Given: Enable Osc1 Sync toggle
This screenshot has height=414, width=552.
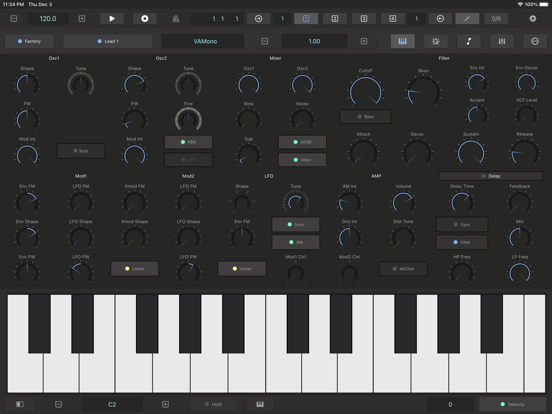Looking at the screenshot, I should (x=81, y=151).
